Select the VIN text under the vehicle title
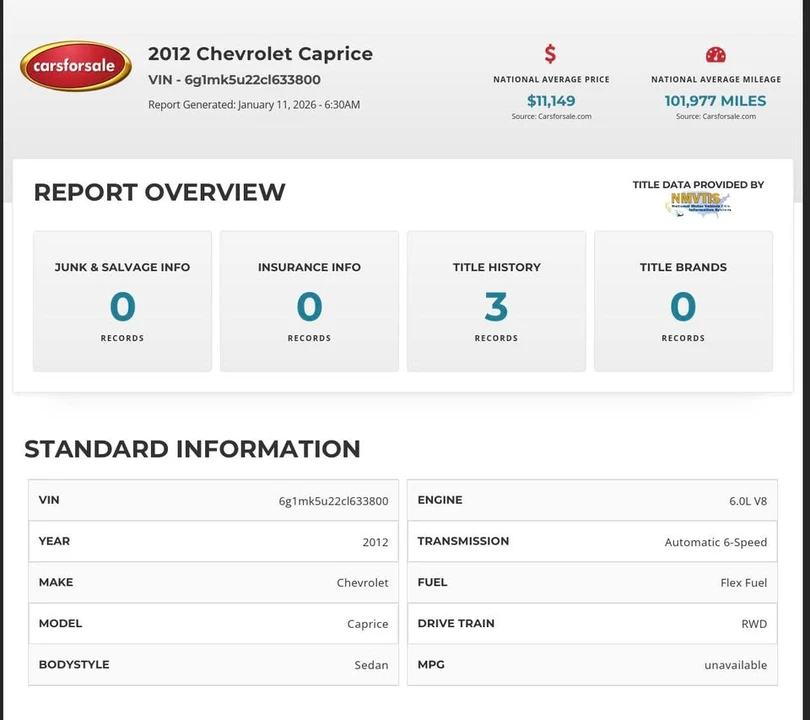Viewport: 810px width, 720px height. [x=234, y=80]
